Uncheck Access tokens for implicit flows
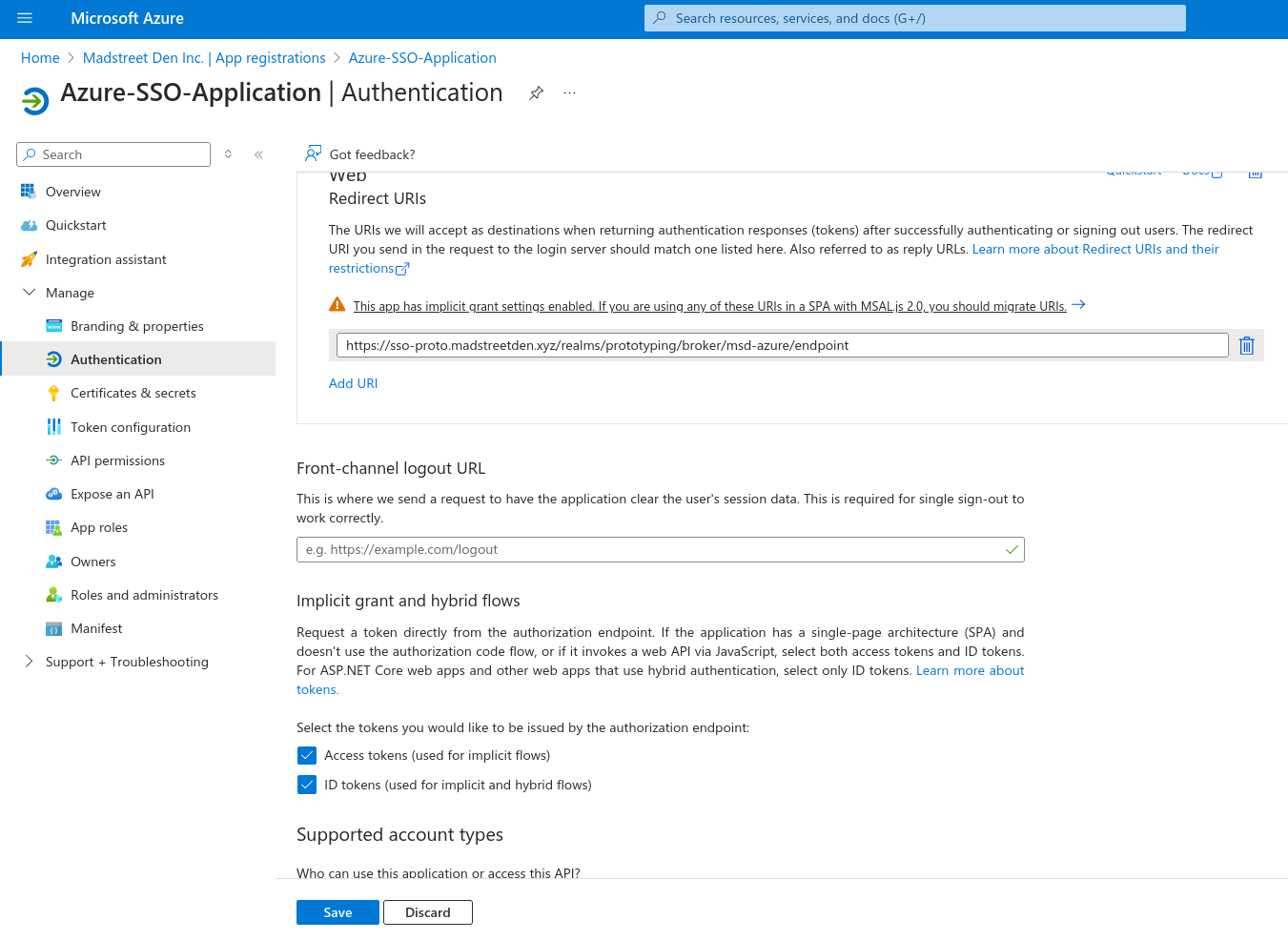Viewport: 1288px width, 940px height. click(x=307, y=755)
